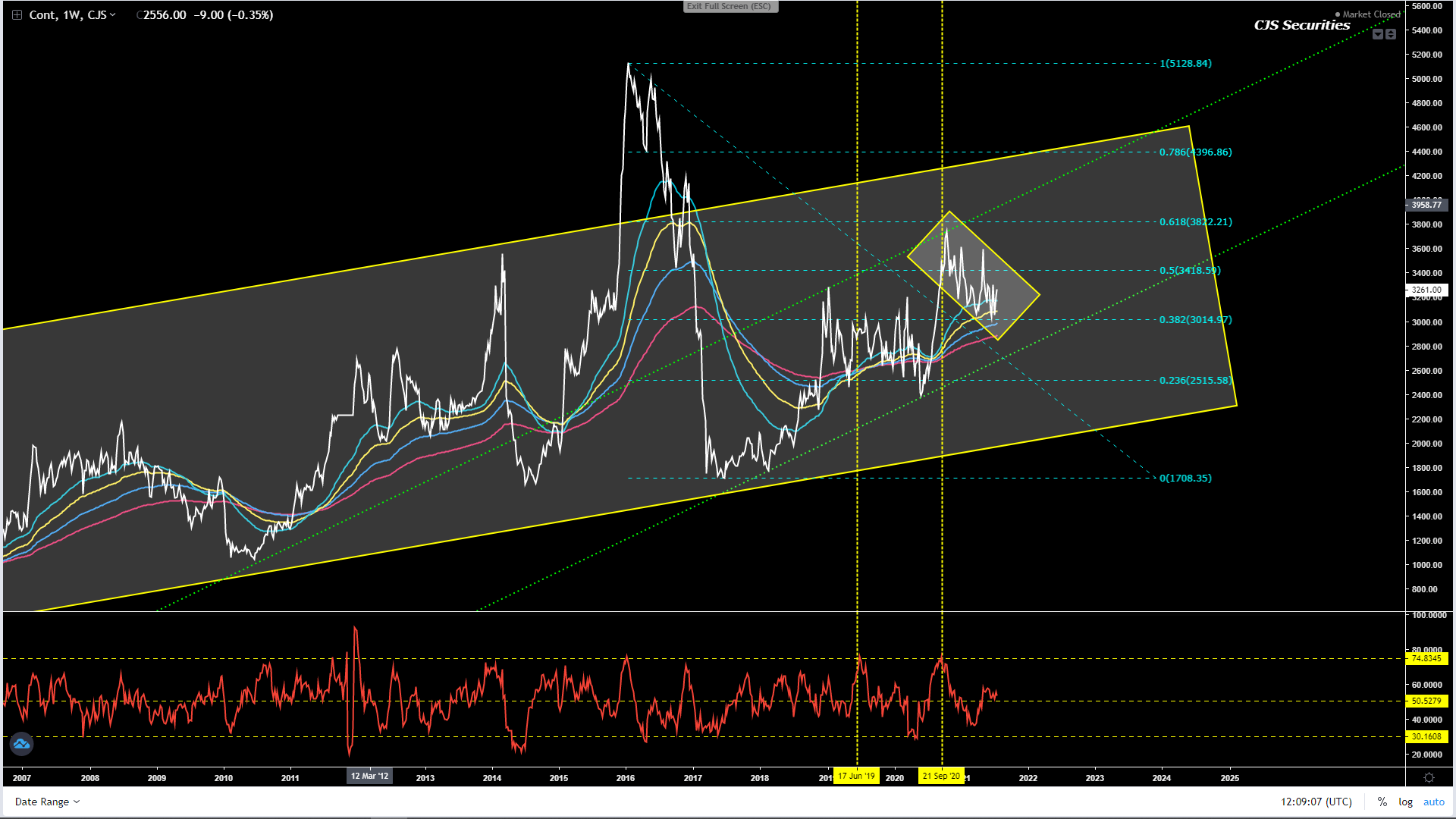Toggle log scale mode

tap(1405, 802)
